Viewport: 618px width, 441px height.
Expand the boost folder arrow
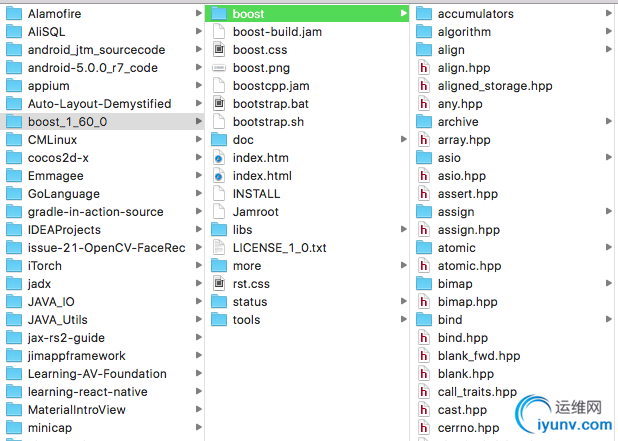click(404, 13)
